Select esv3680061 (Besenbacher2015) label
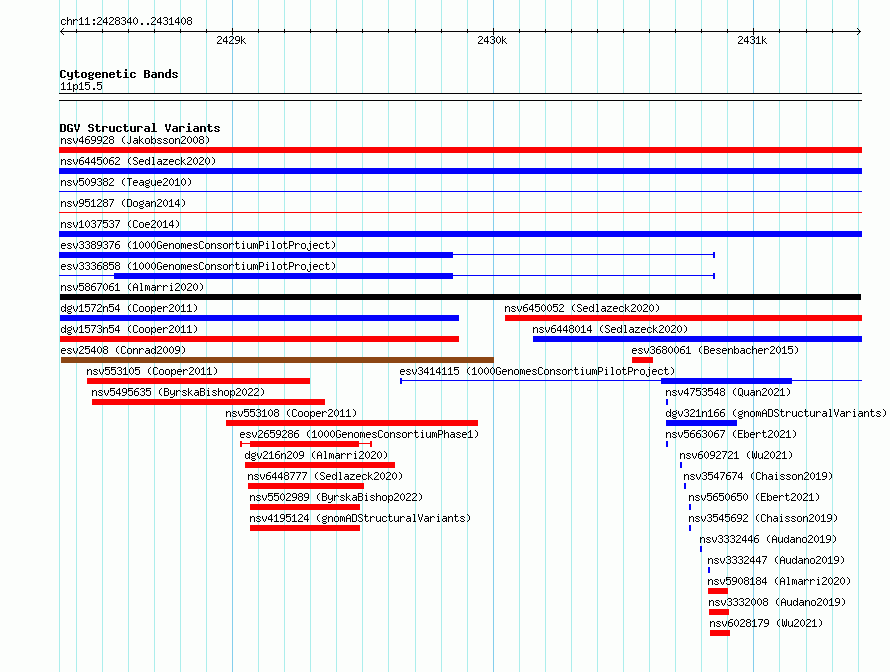The image size is (890, 672). coord(715,350)
